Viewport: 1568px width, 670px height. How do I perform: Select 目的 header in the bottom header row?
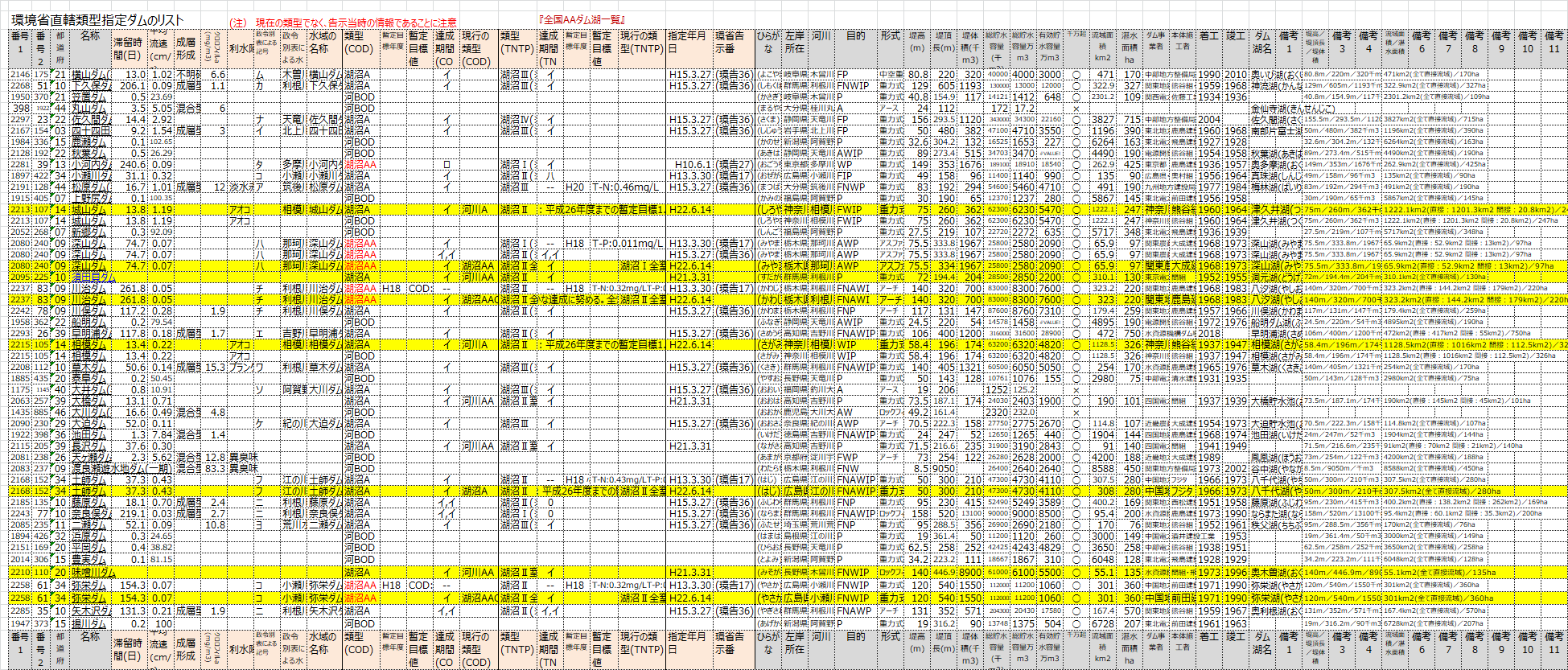(x=856, y=649)
